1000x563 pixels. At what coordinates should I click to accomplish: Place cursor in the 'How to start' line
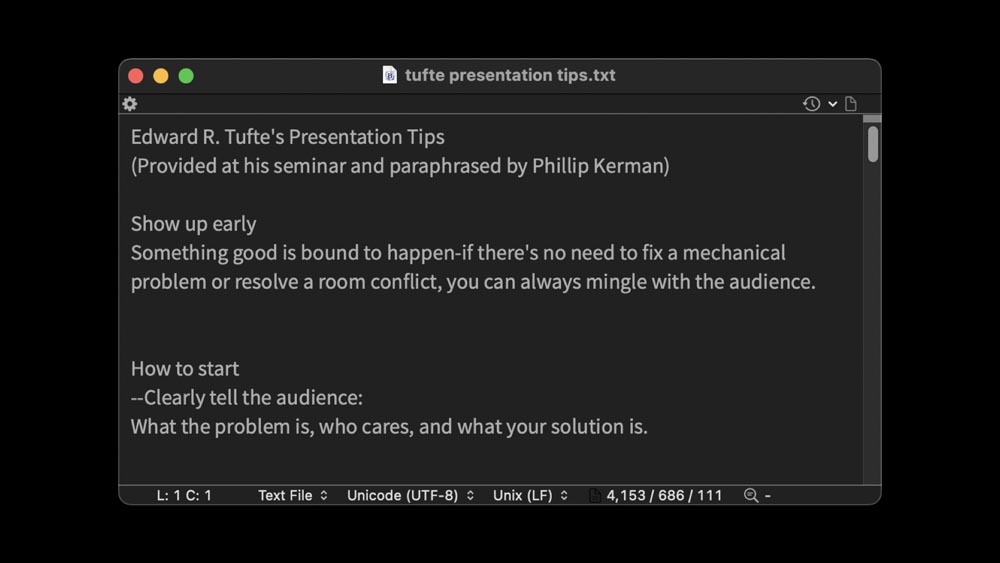coord(185,369)
